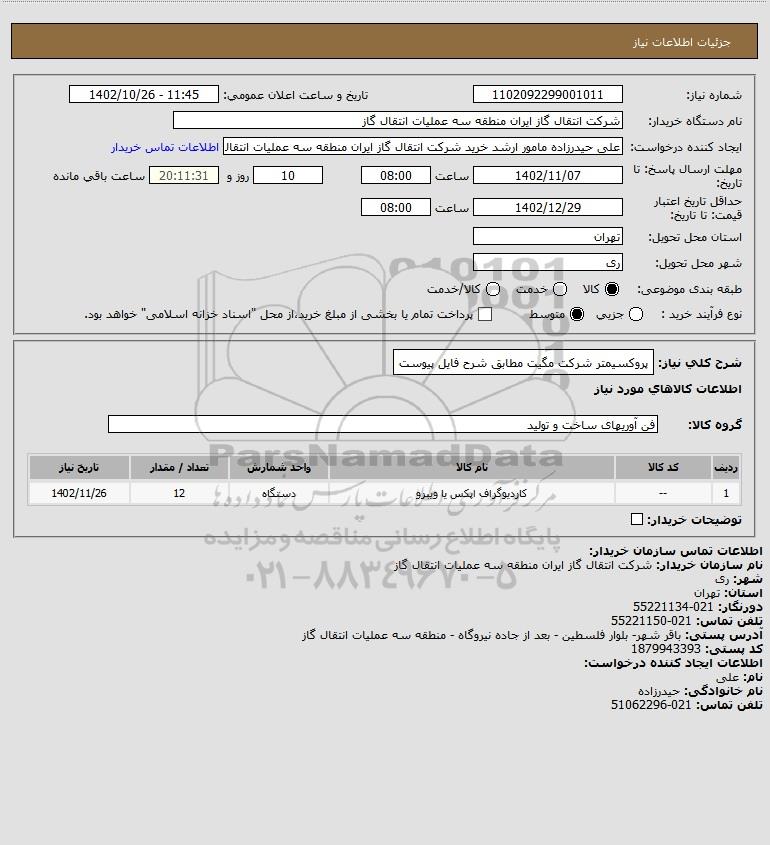Select the کالا radio button
770x845 pixels.
[x=612, y=289]
